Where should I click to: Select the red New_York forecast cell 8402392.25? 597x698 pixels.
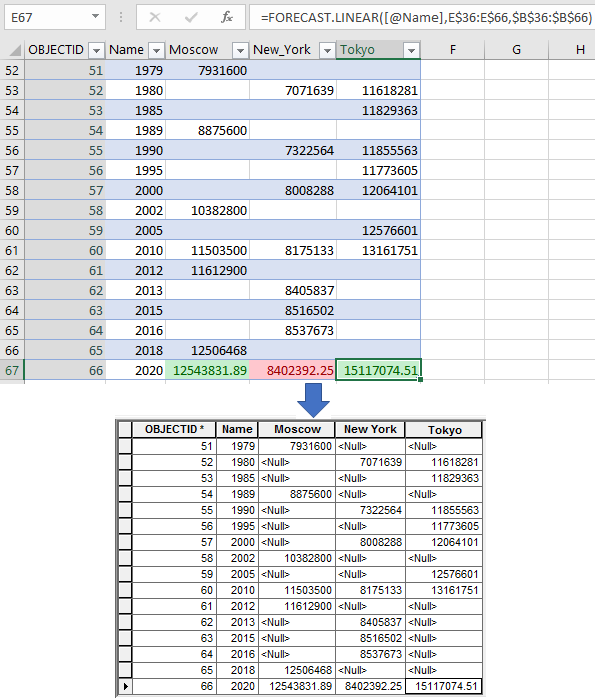coord(293,370)
